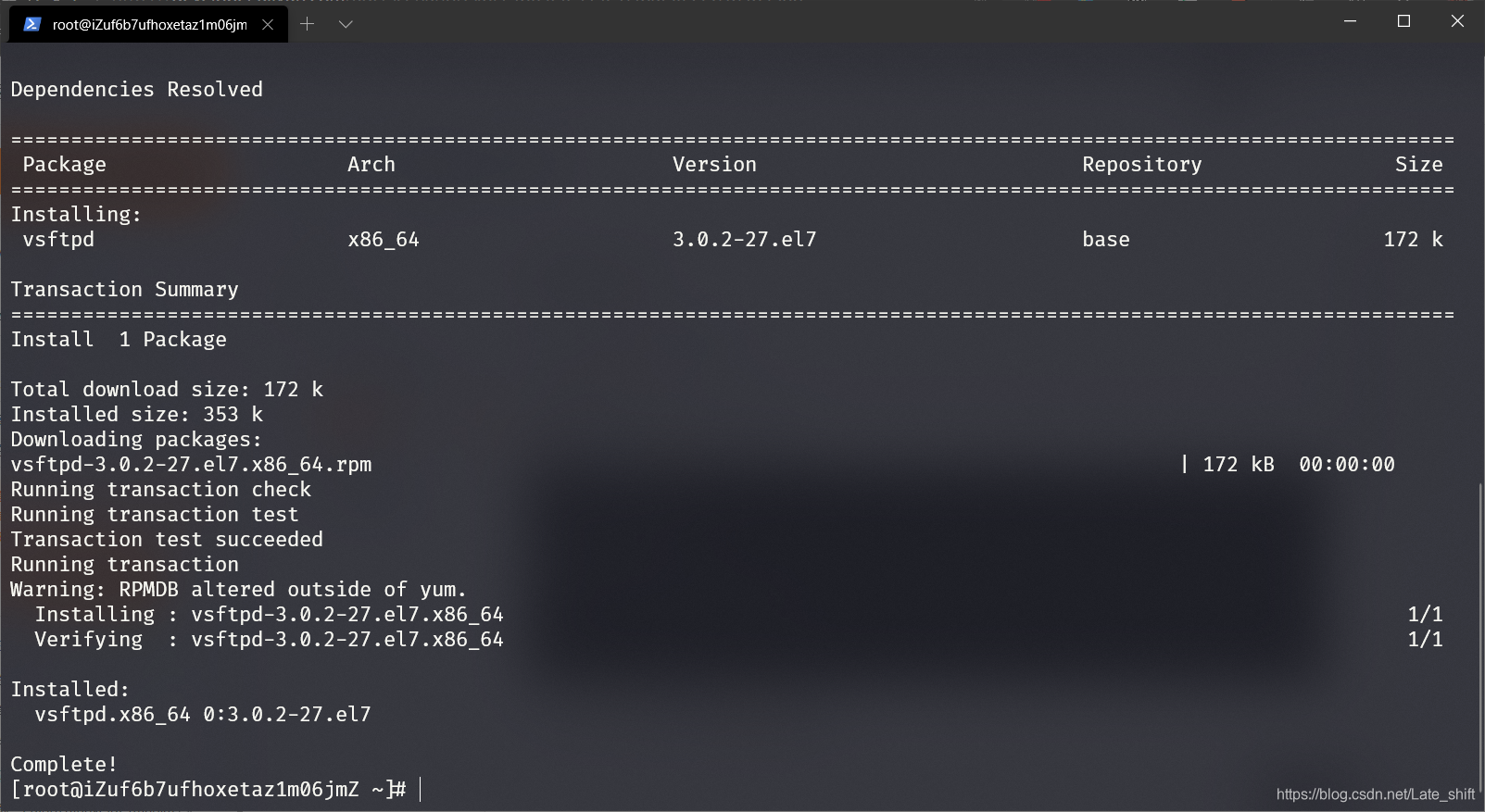Click the 'x86_64' architecture value
Viewport: 1485px width, 812px height.
click(384, 240)
